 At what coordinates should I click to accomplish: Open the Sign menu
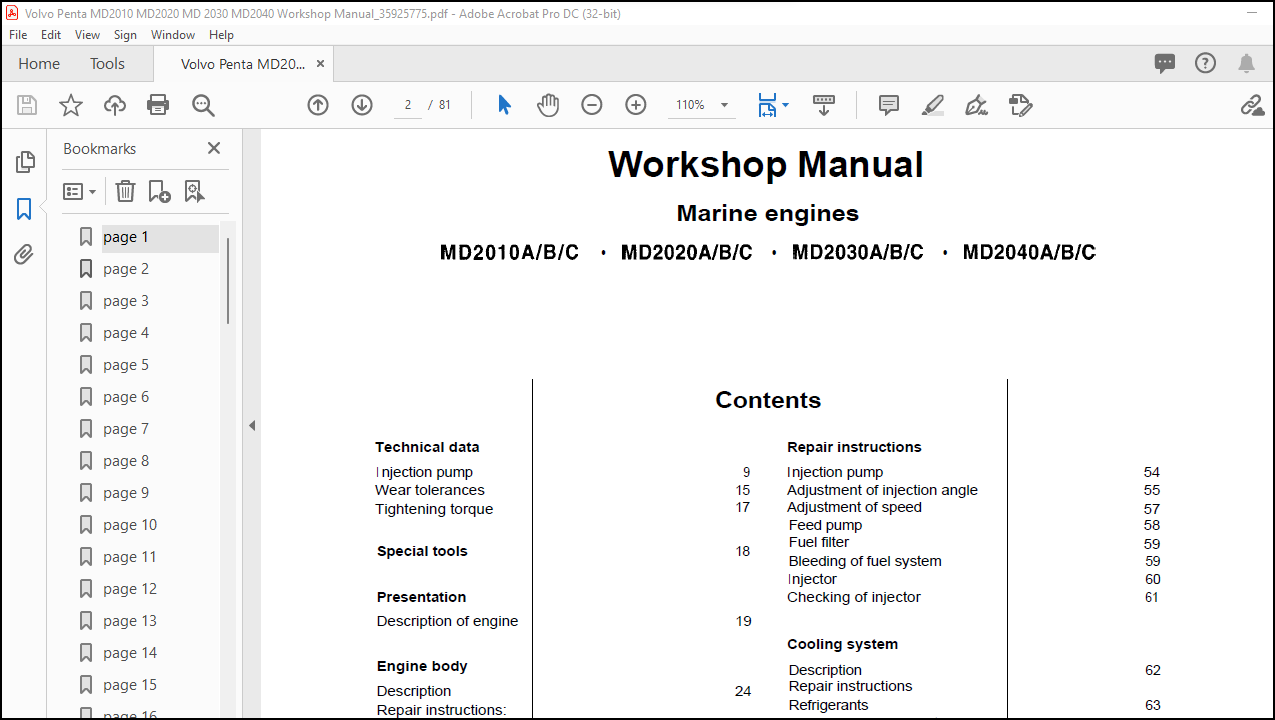(125, 34)
